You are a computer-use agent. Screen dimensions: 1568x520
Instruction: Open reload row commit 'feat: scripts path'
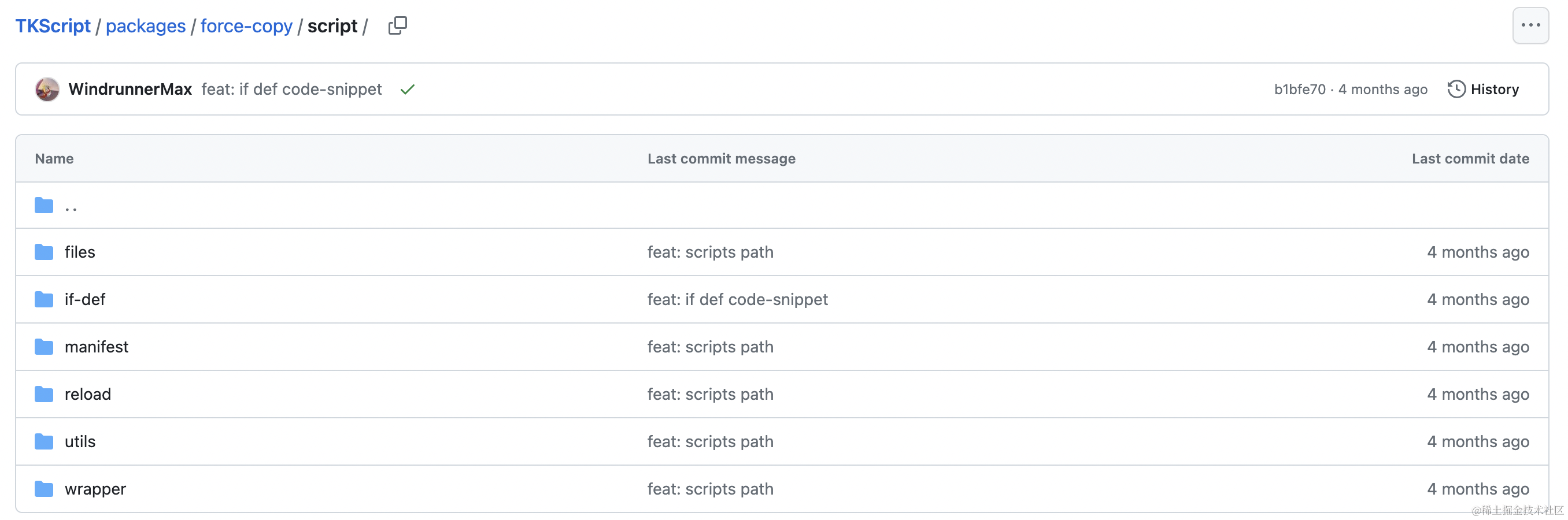(x=711, y=394)
